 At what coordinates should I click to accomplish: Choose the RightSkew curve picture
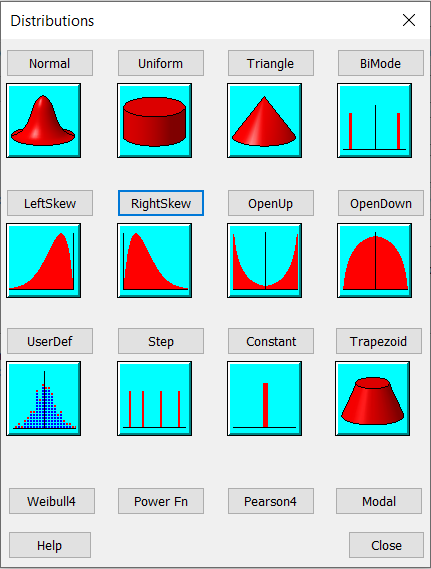(155, 261)
